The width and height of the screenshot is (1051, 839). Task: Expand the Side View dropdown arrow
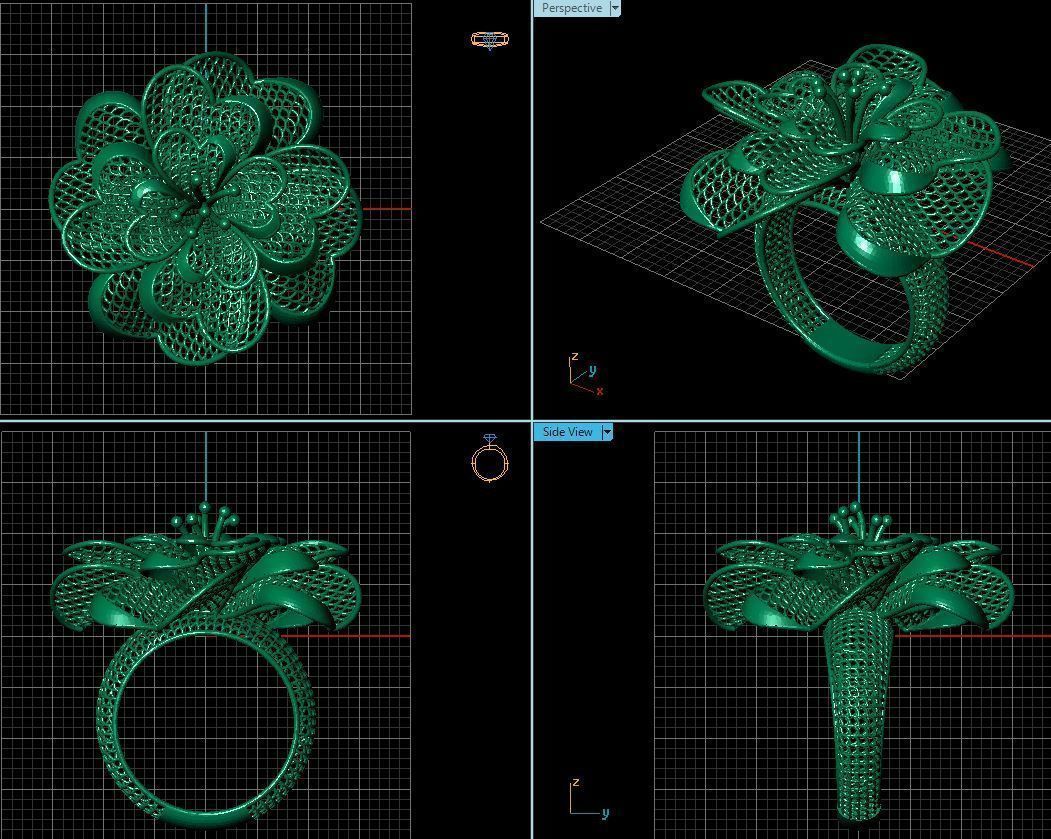(x=607, y=432)
